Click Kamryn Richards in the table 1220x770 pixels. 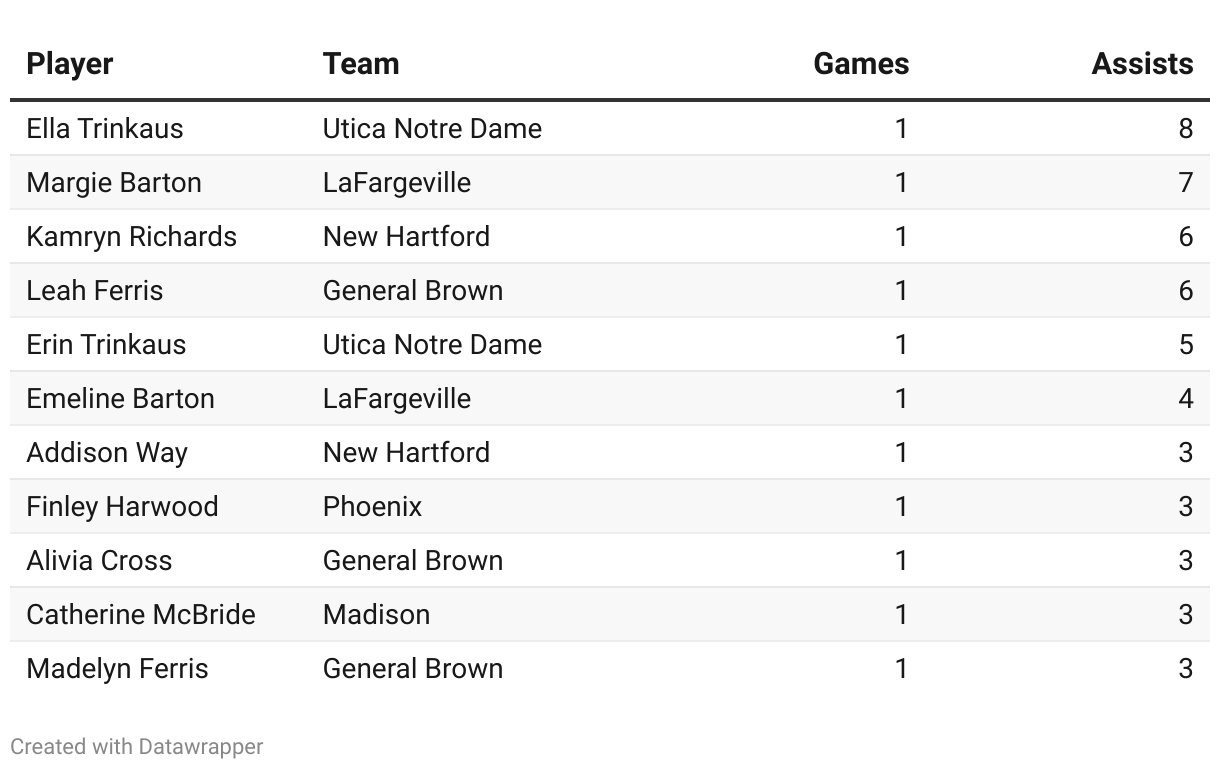pos(132,237)
